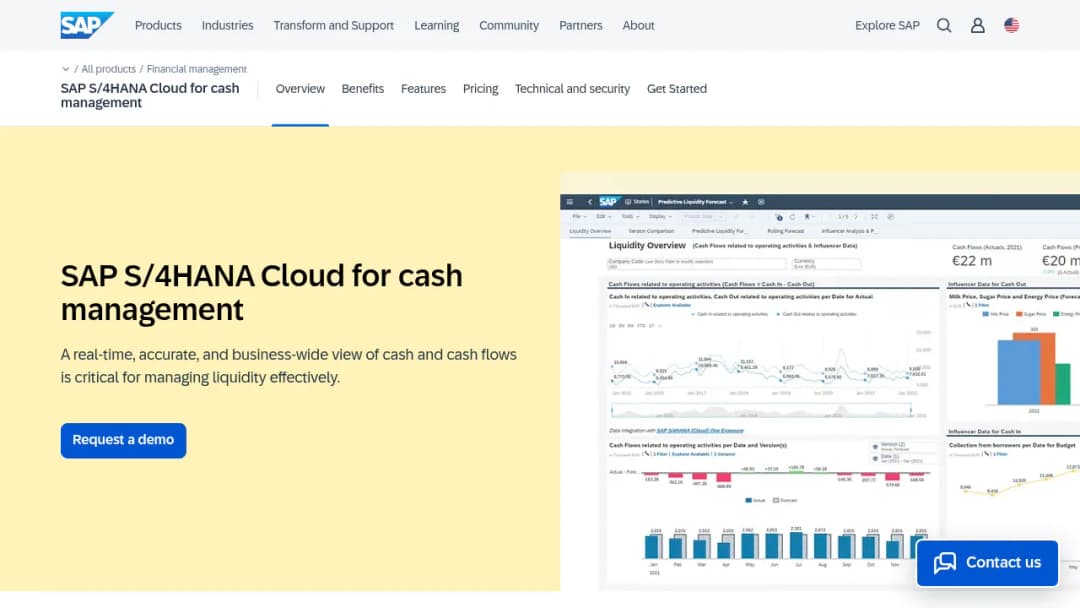Click the back arrow in dashboard screenshot header
Image resolution: width=1080 pixels, height=608 pixels.
pyautogui.click(x=590, y=202)
